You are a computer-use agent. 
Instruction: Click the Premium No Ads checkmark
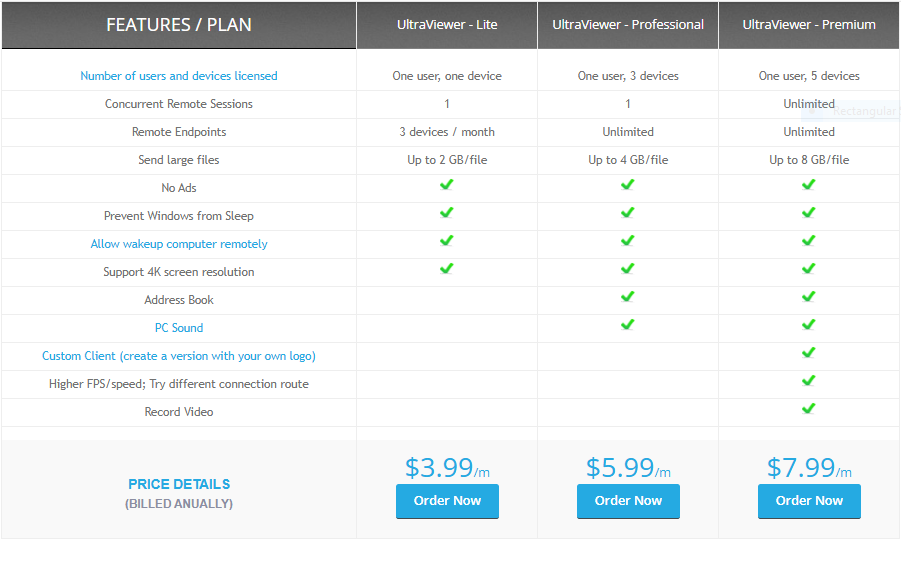pyautogui.click(x=809, y=185)
